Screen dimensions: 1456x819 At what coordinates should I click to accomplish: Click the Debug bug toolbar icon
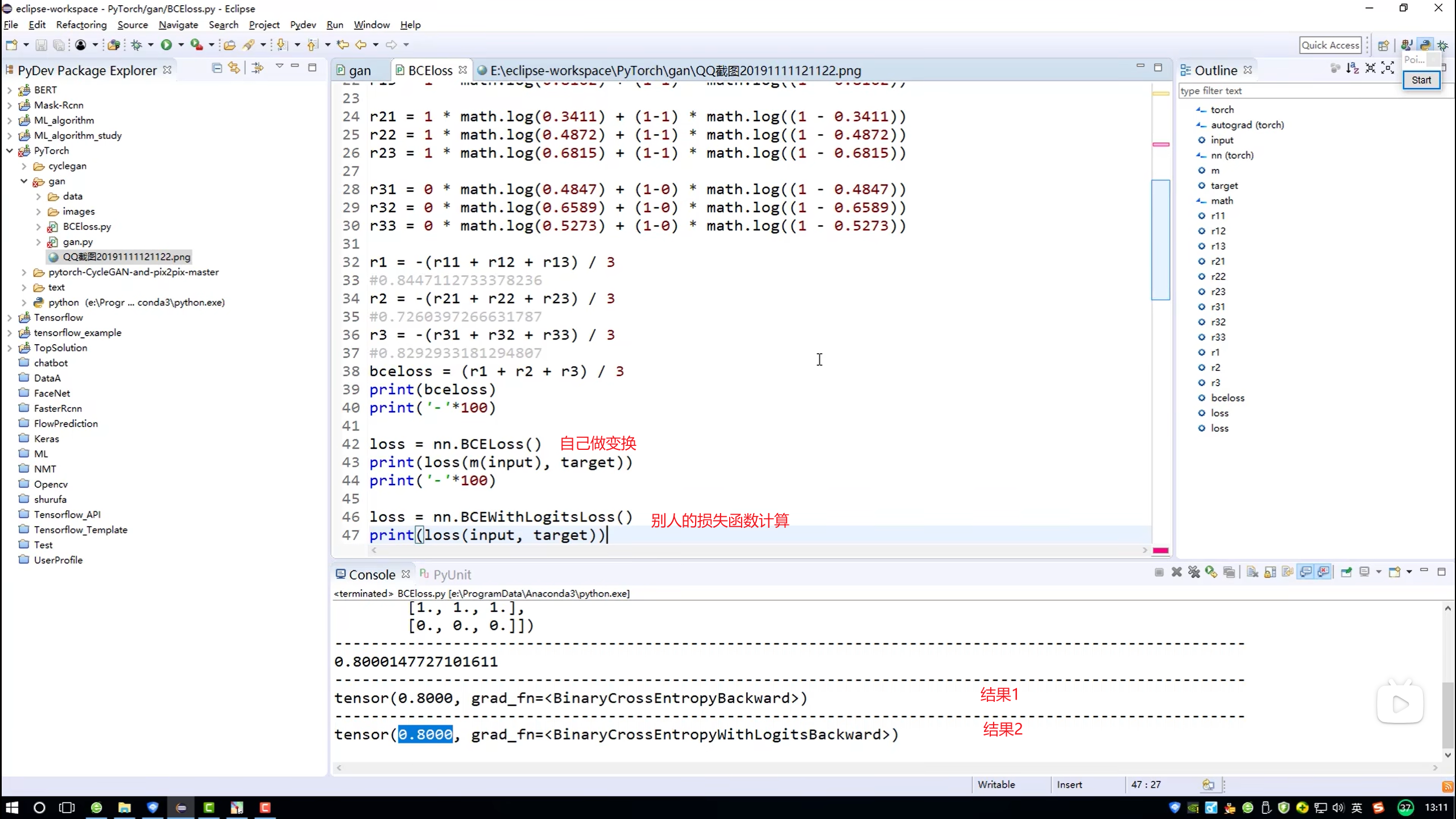tap(136, 45)
